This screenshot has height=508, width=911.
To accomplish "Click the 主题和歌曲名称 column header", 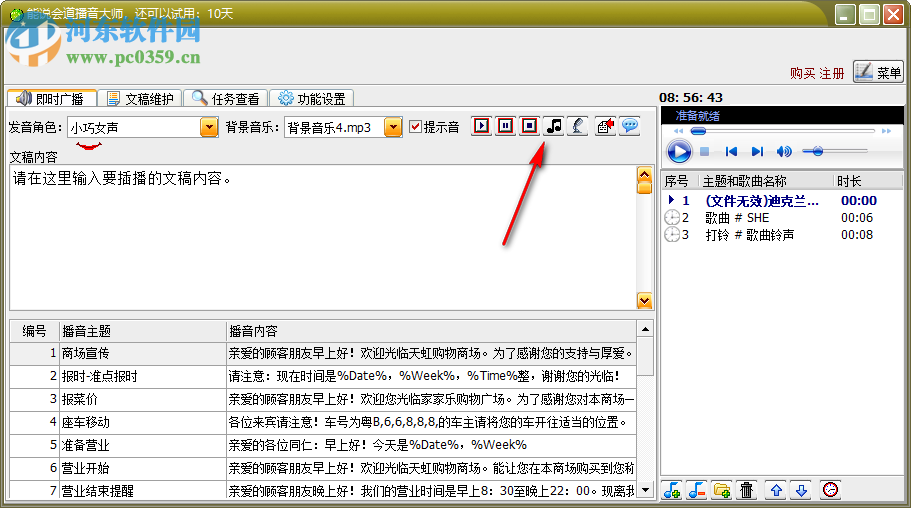I will pos(766,181).
